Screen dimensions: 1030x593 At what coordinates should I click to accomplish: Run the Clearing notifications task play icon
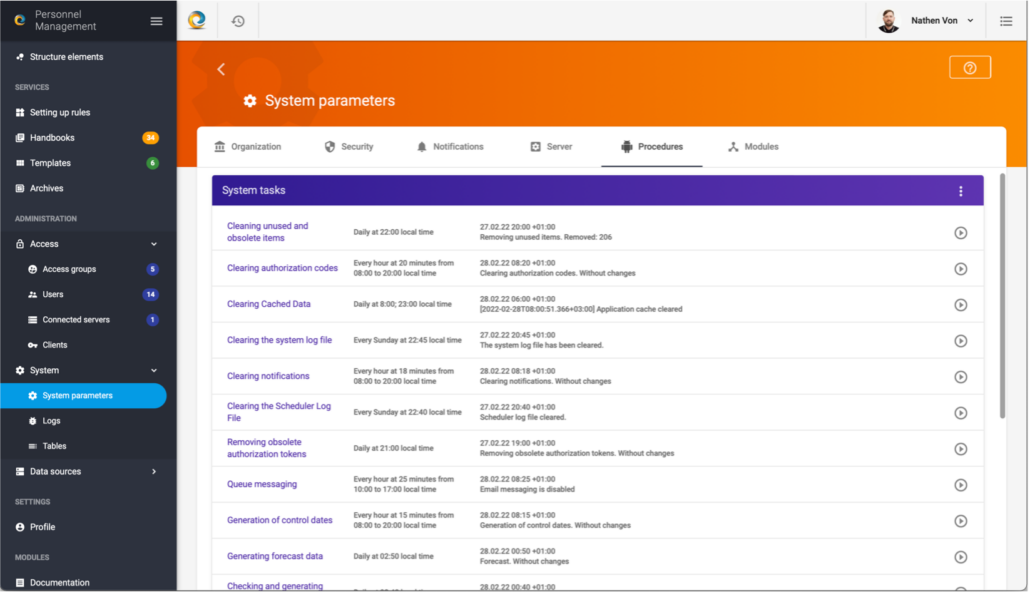point(960,377)
